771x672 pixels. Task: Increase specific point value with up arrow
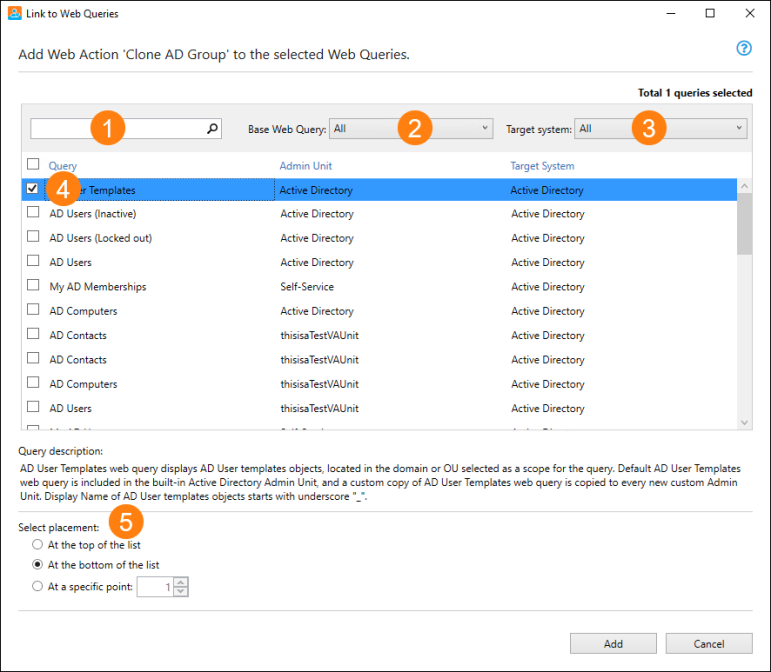pos(181,582)
